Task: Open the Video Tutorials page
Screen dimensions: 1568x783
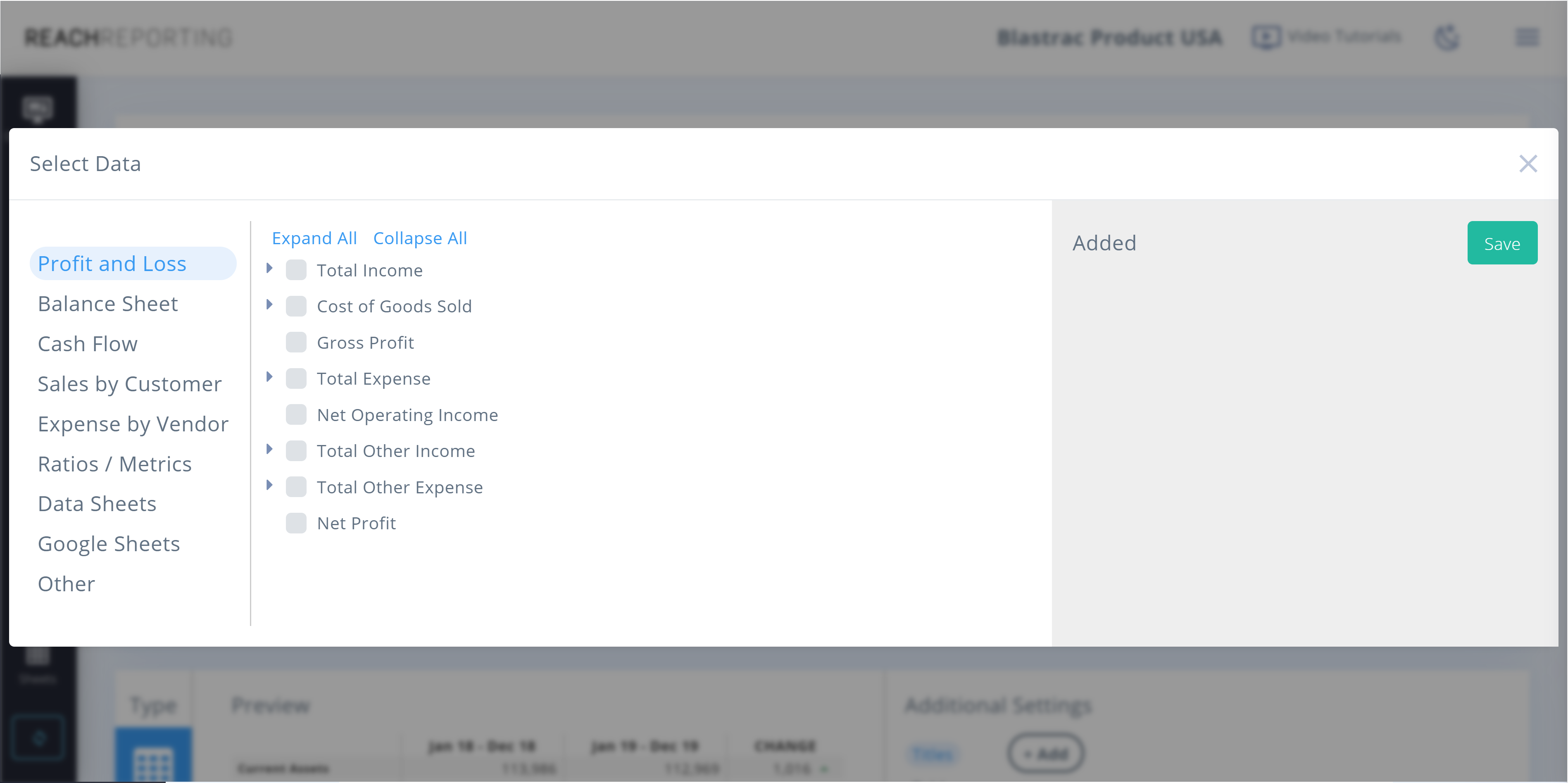Action: coord(1328,36)
